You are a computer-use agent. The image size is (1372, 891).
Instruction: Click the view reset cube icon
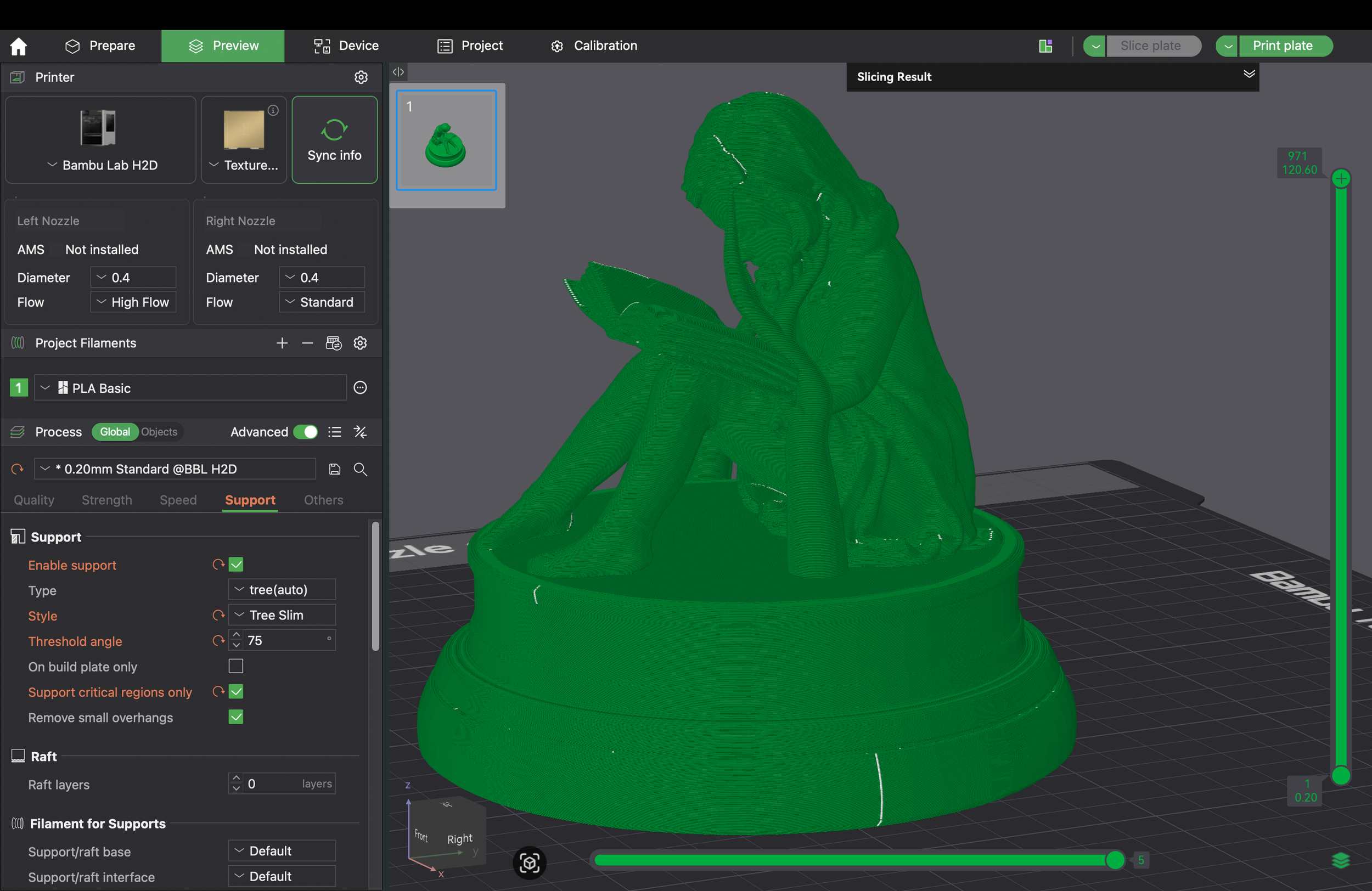point(529,863)
